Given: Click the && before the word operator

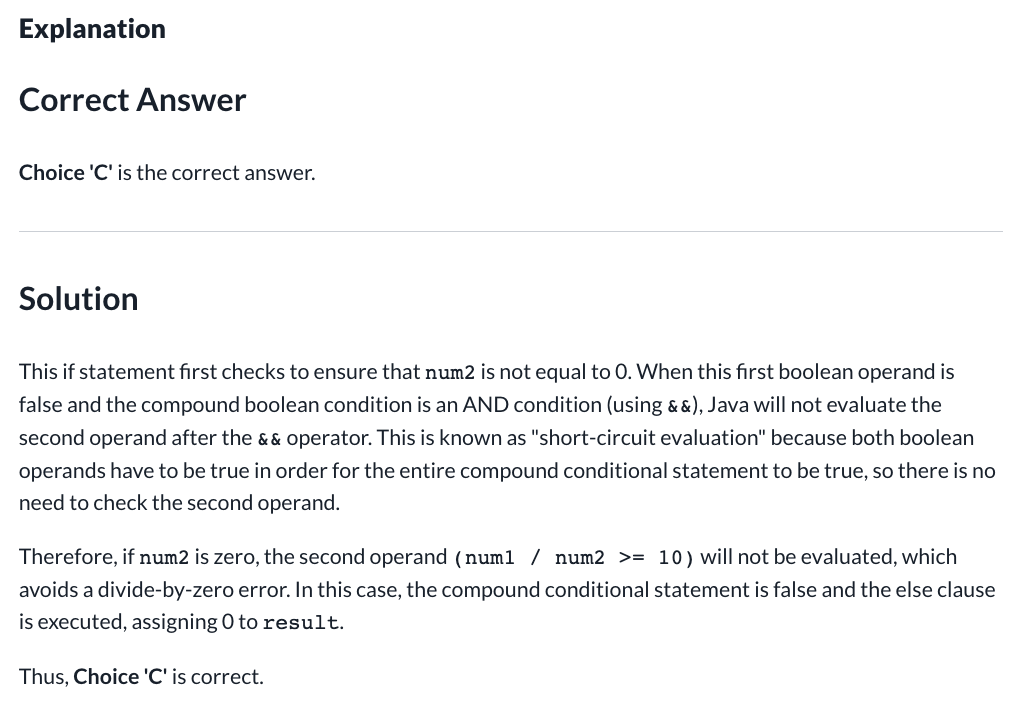Looking at the screenshot, I should click(x=269, y=439).
